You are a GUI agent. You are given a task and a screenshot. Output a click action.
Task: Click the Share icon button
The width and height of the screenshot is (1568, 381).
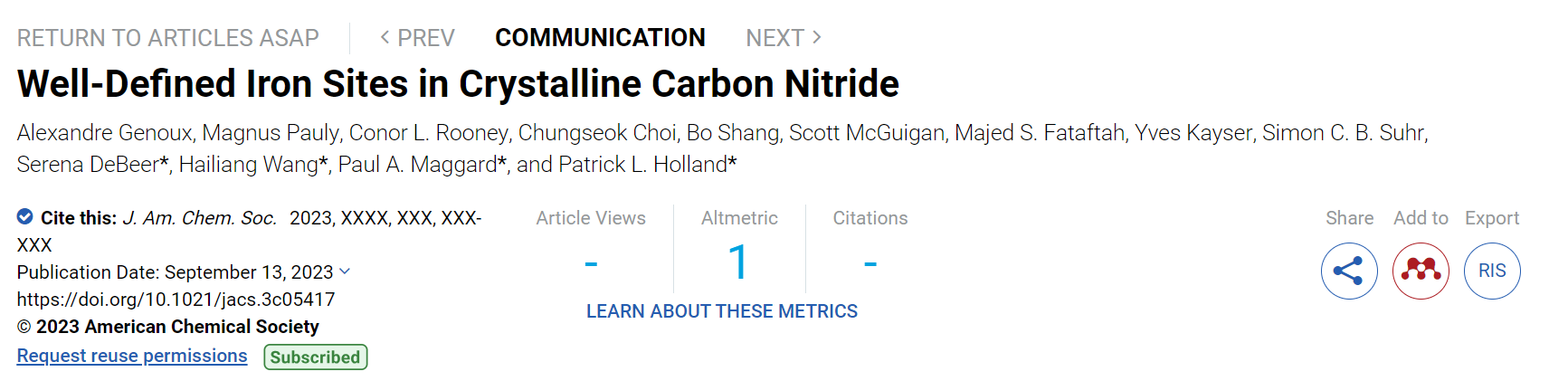tap(1349, 271)
